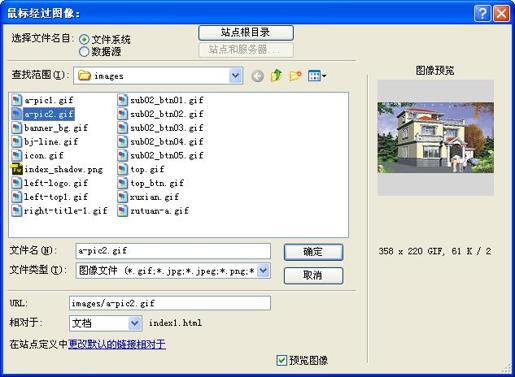Select the zutuan-a.gif file icon
This screenshot has width=515, height=377.
123,211
